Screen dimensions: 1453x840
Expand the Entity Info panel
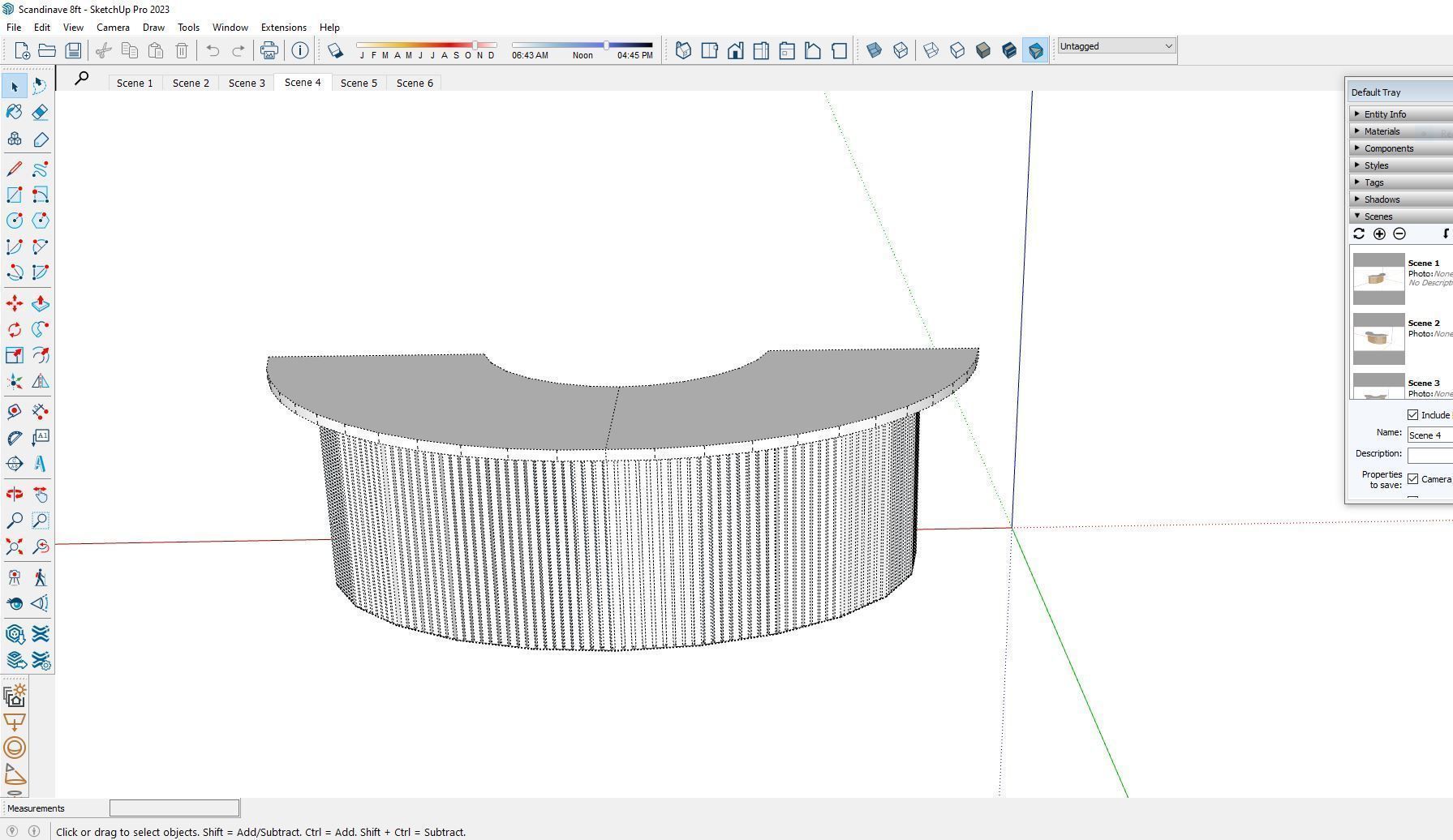pyautogui.click(x=1402, y=114)
